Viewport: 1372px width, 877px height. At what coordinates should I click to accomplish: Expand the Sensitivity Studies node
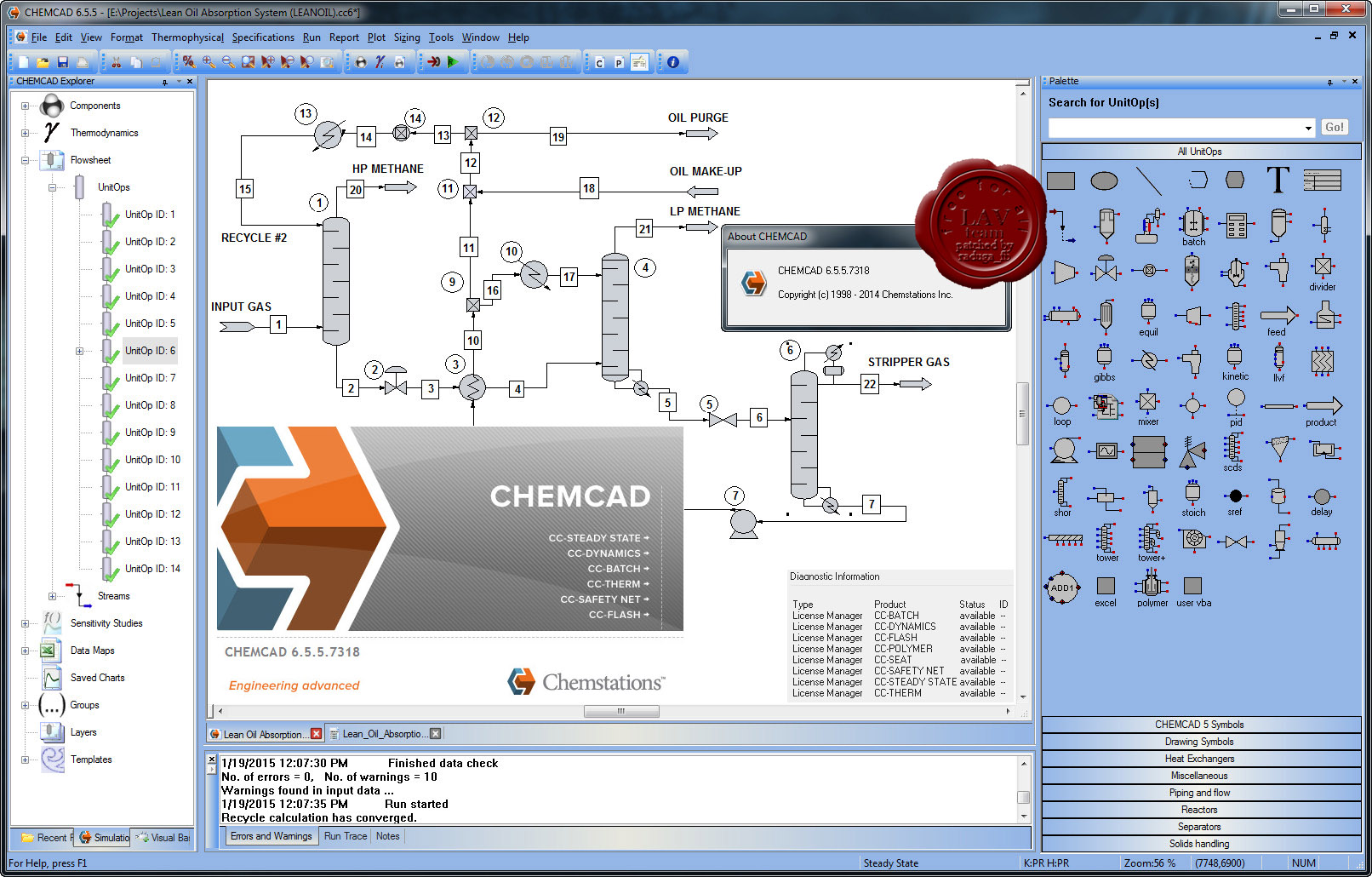(25, 623)
